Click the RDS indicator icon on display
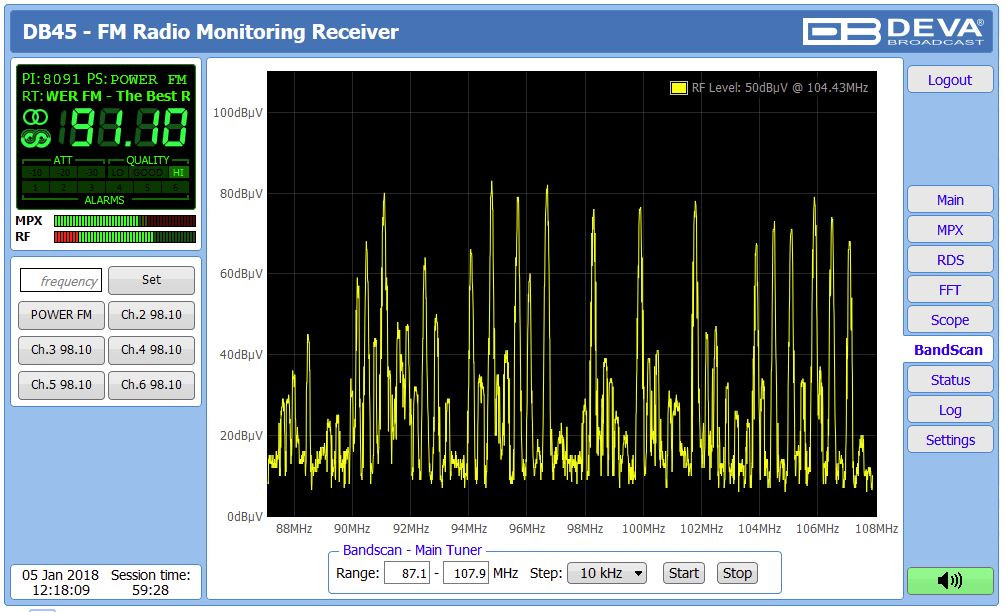This screenshot has width=1004, height=612. tap(35, 138)
